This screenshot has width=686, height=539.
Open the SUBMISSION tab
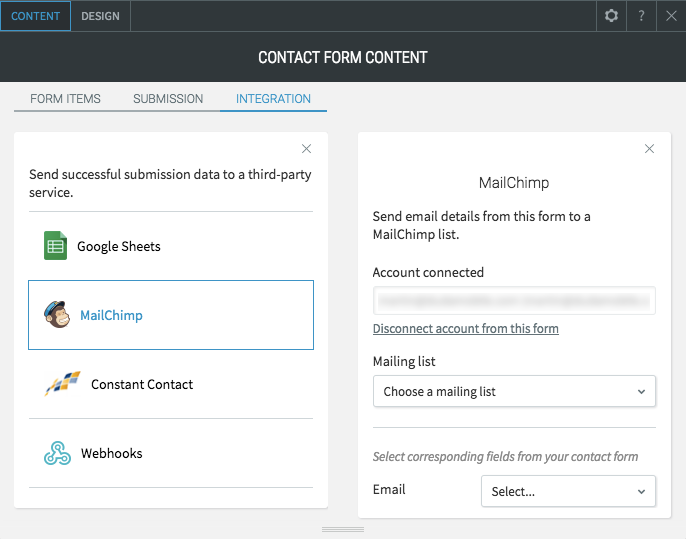pyautogui.click(x=168, y=99)
